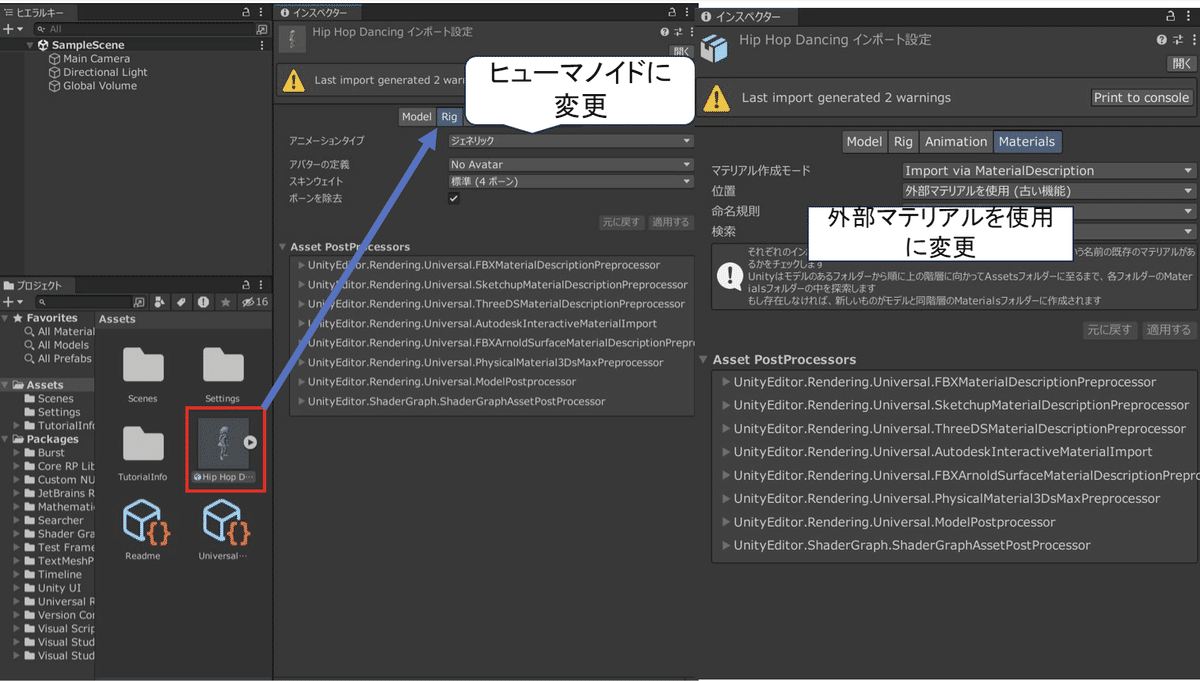Click the plus create button in the Hierarchy panel
Screen dimensions: 1200x681
[10, 29]
